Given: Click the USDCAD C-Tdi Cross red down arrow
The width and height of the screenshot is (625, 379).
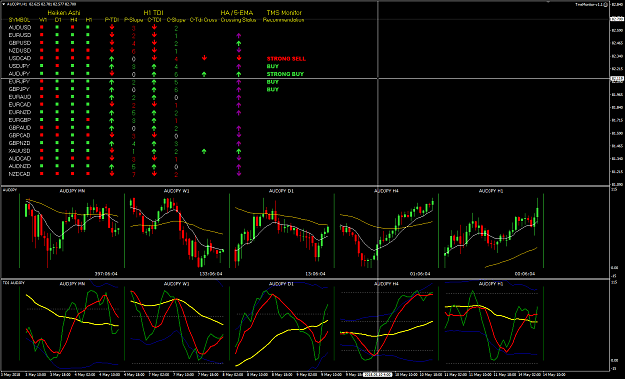Looking at the screenshot, I should (x=204, y=58).
